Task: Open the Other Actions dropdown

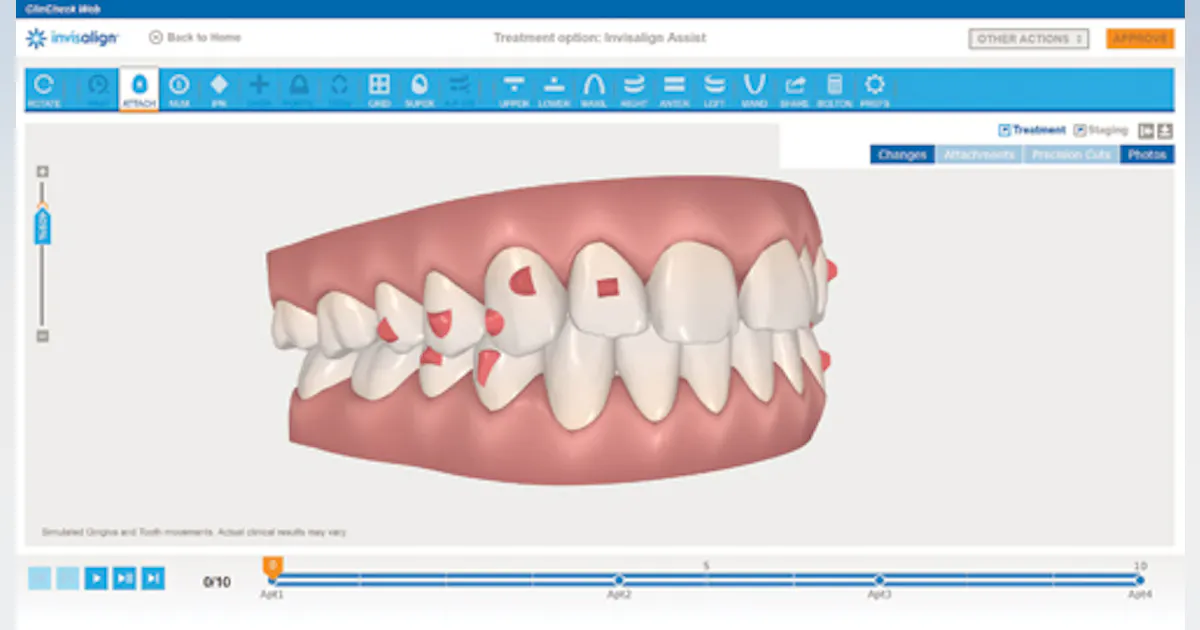Action: (1028, 39)
